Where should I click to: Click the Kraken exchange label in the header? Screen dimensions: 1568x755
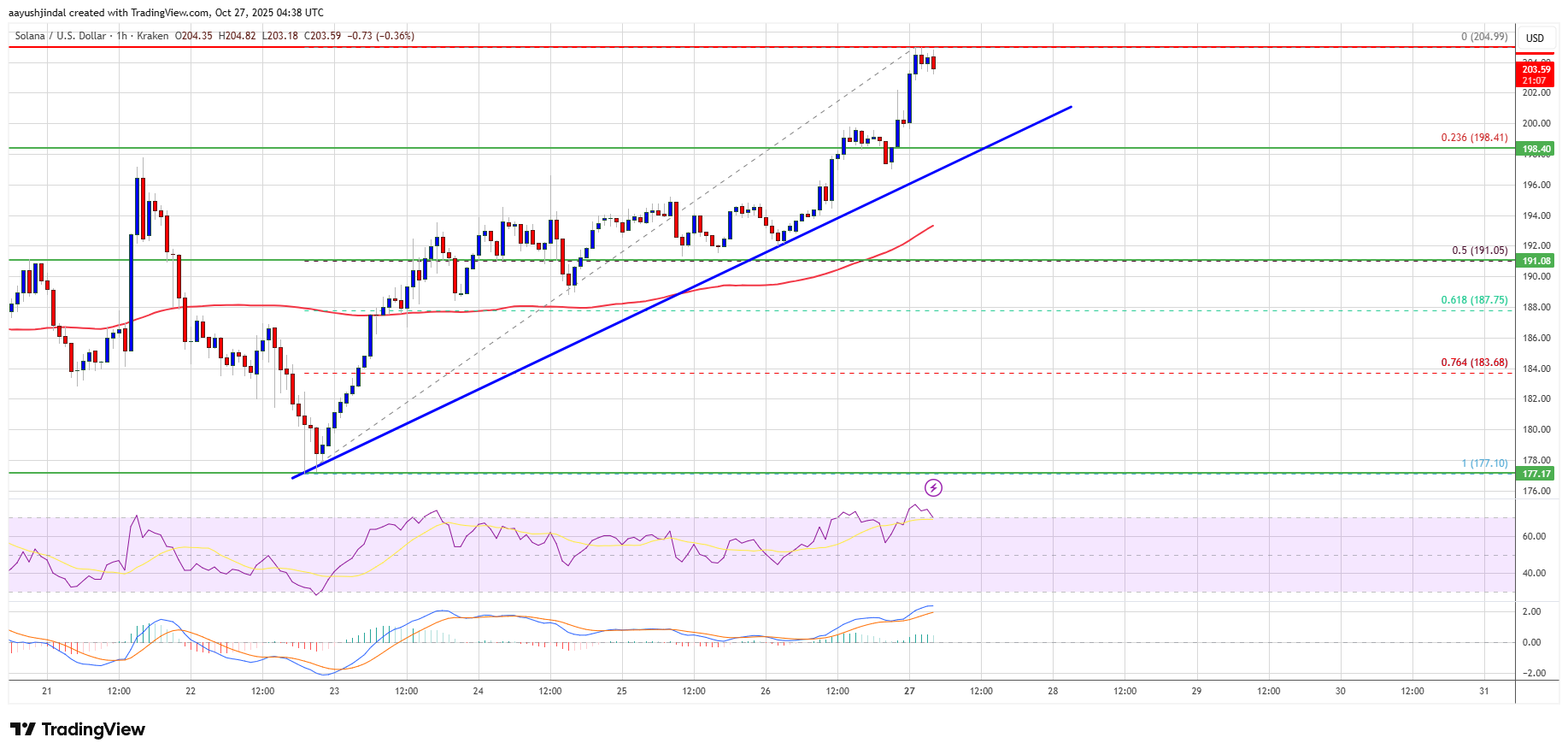pyautogui.click(x=152, y=36)
